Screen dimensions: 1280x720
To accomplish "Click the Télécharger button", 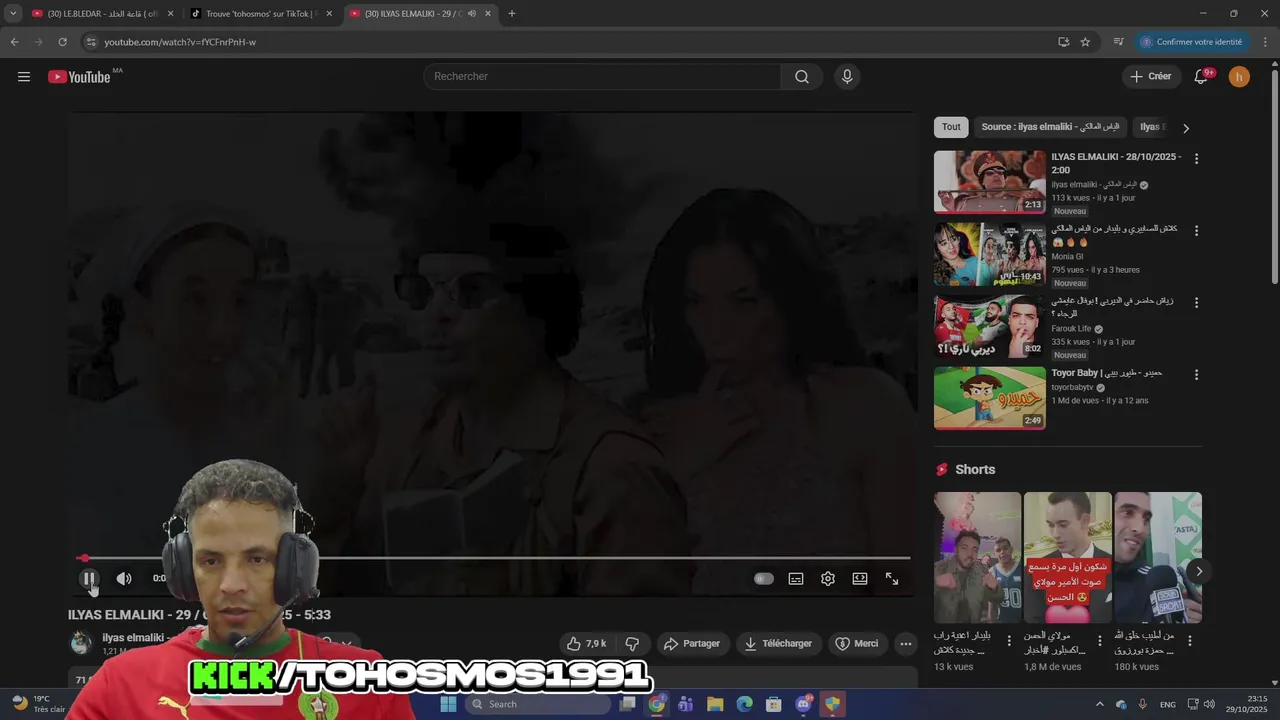I will (777, 644).
